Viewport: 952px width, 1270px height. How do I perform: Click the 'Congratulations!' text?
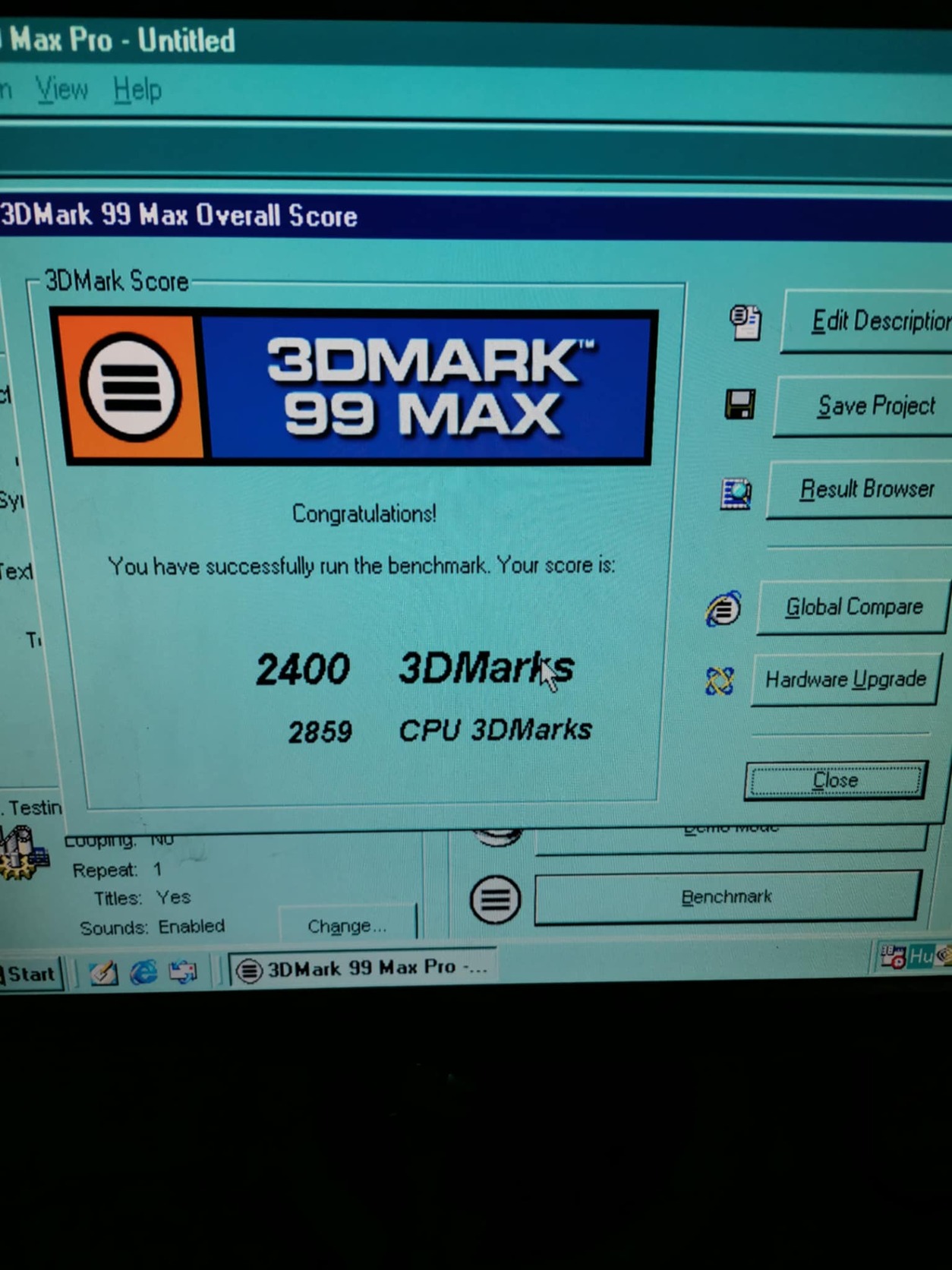364,514
